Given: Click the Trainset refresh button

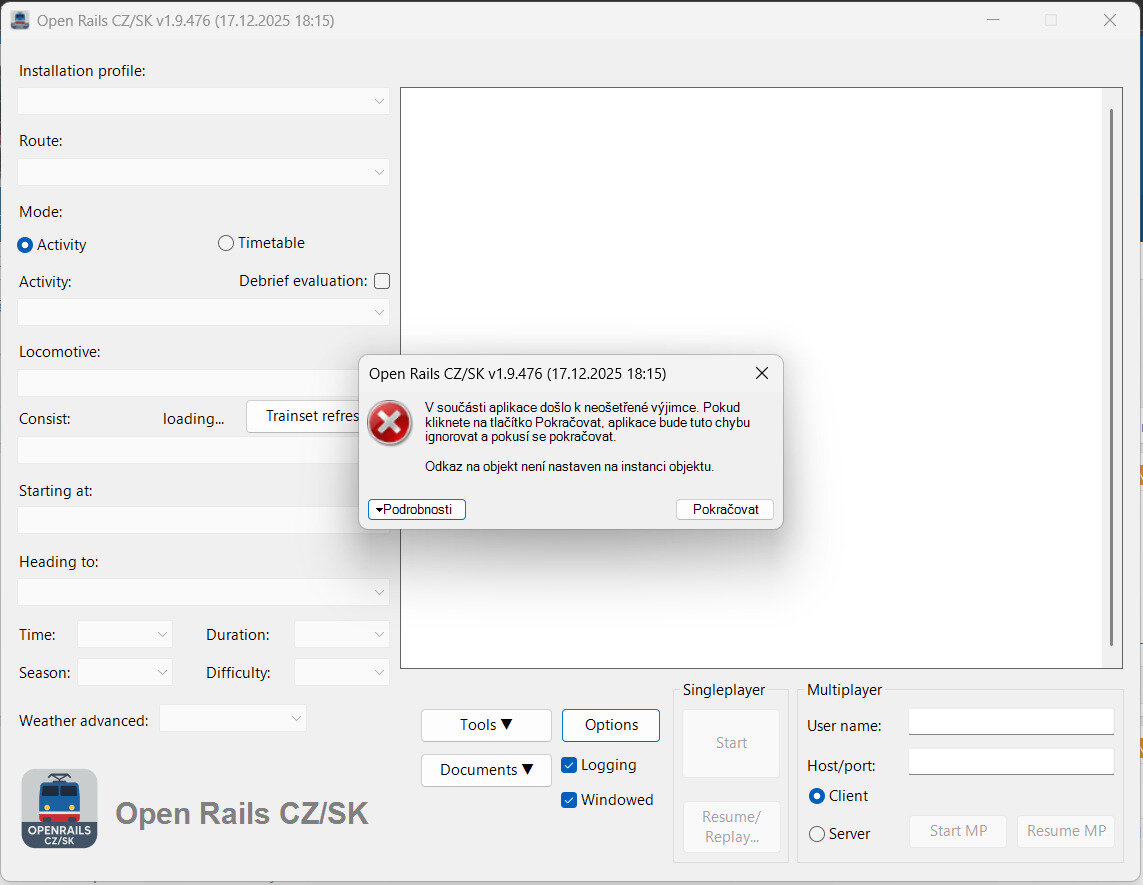Looking at the screenshot, I should coord(303,416).
